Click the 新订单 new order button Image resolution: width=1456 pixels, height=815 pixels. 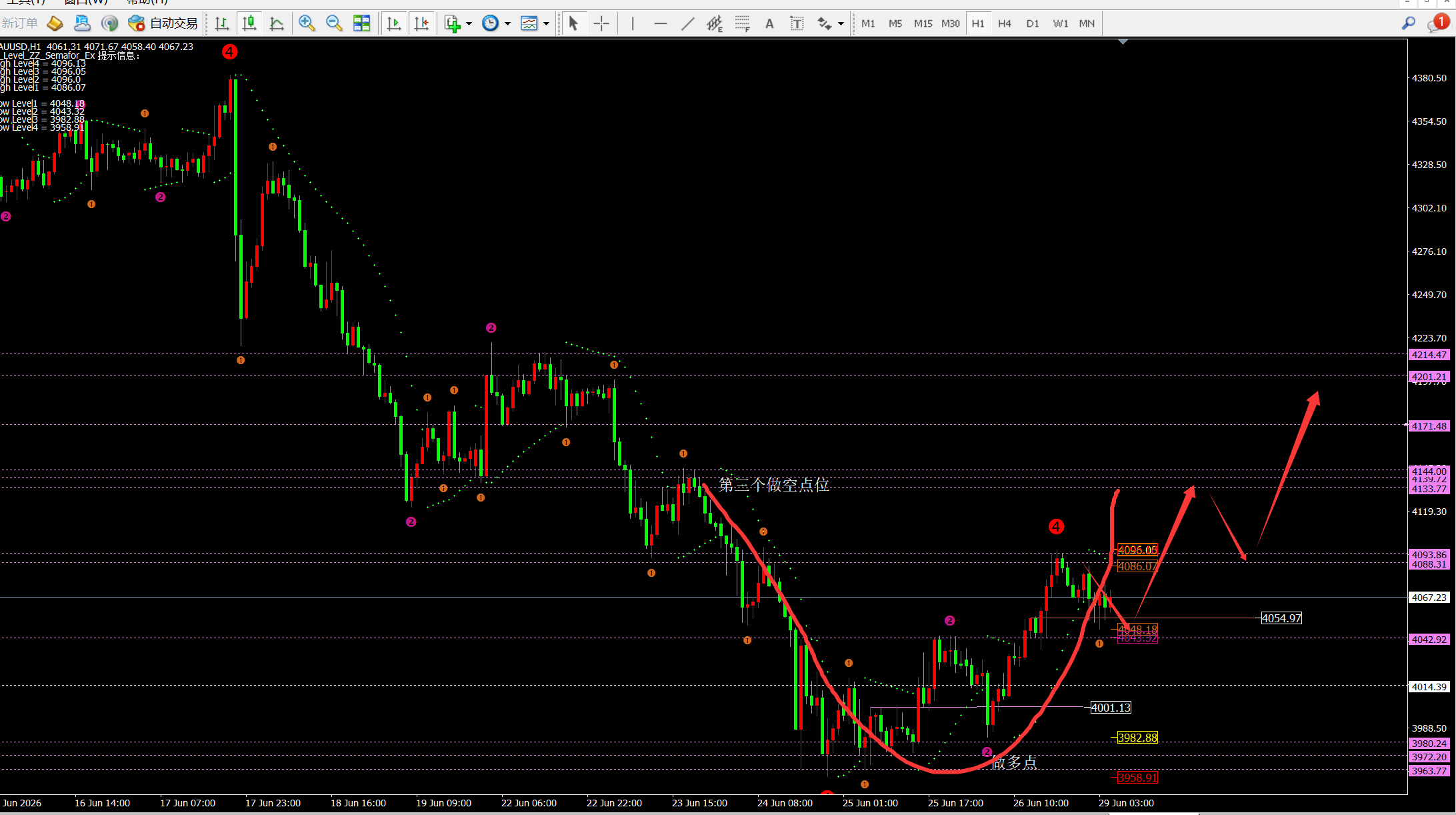click(x=20, y=23)
